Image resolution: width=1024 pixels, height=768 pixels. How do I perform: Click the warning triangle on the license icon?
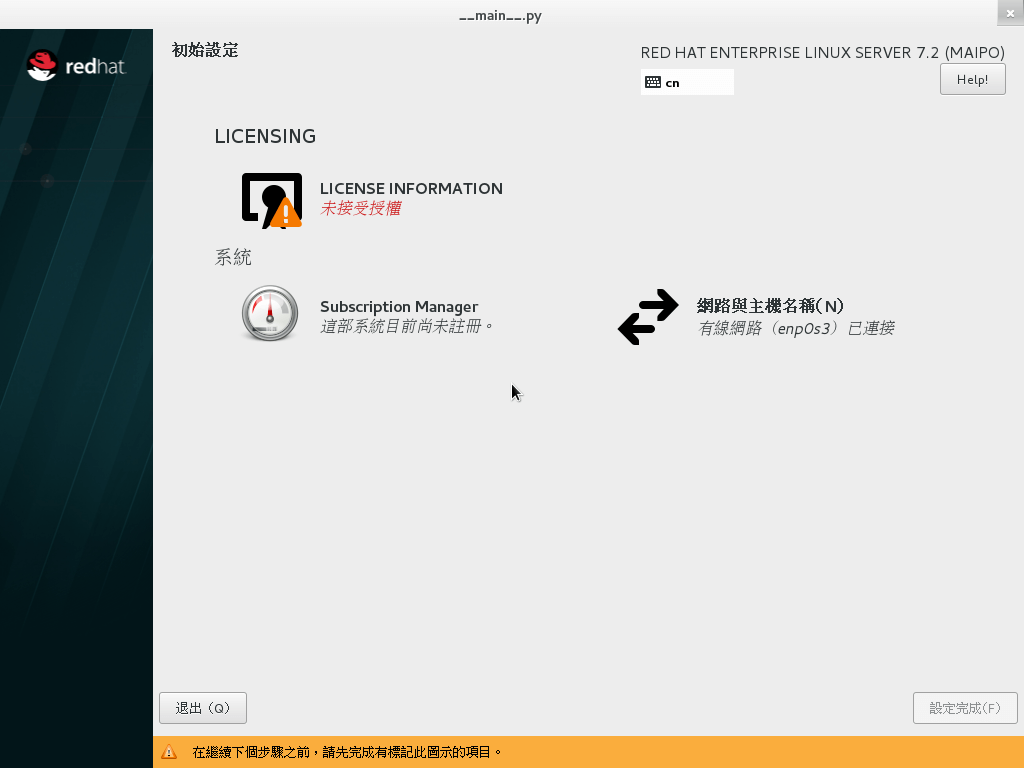[286, 212]
